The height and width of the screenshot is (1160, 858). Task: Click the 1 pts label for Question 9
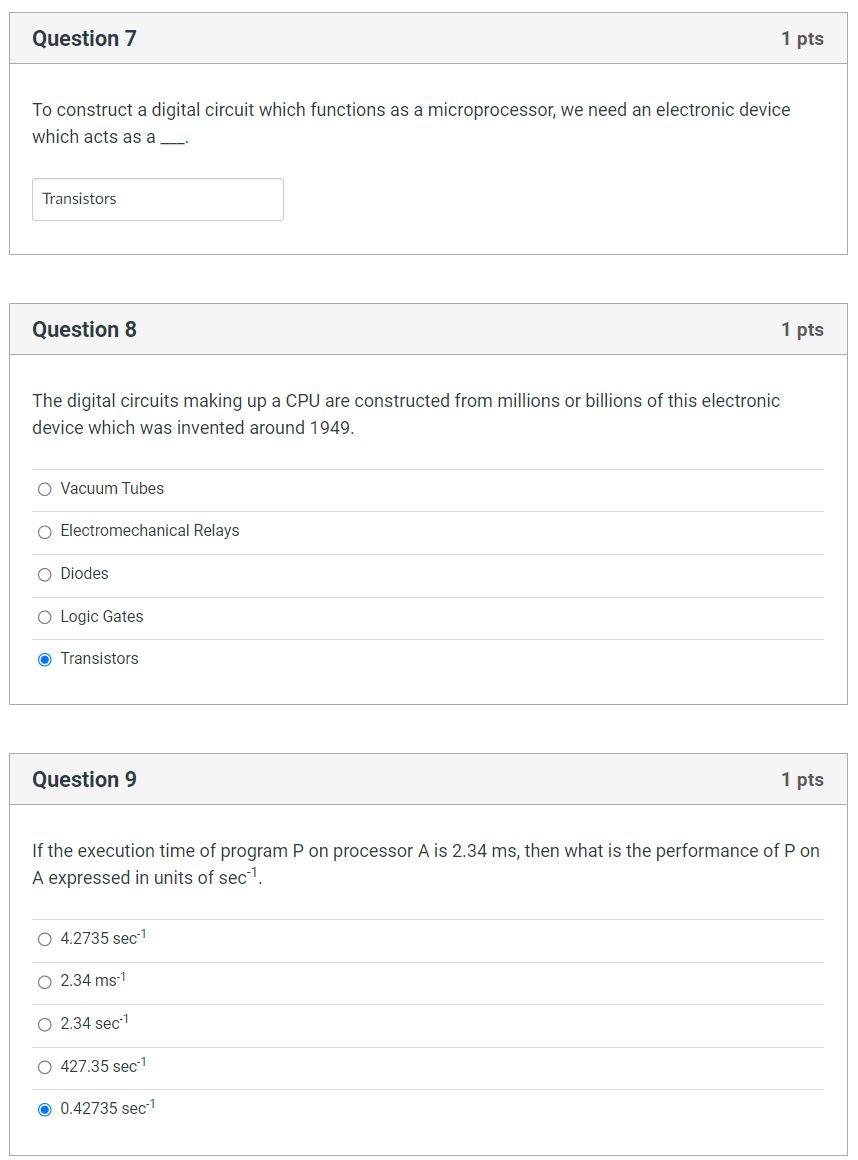coord(802,779)
